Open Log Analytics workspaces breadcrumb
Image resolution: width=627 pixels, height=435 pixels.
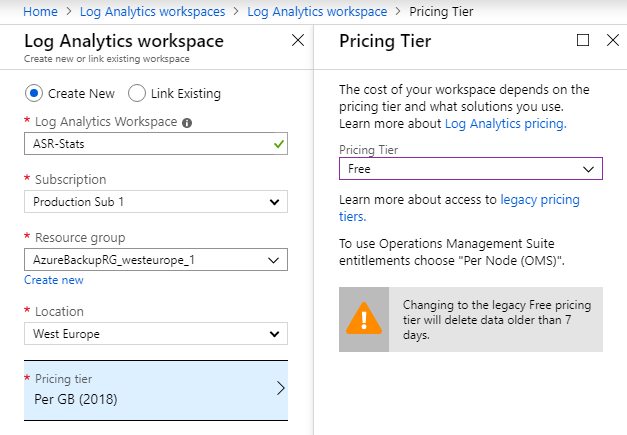(x=152, y=12)
